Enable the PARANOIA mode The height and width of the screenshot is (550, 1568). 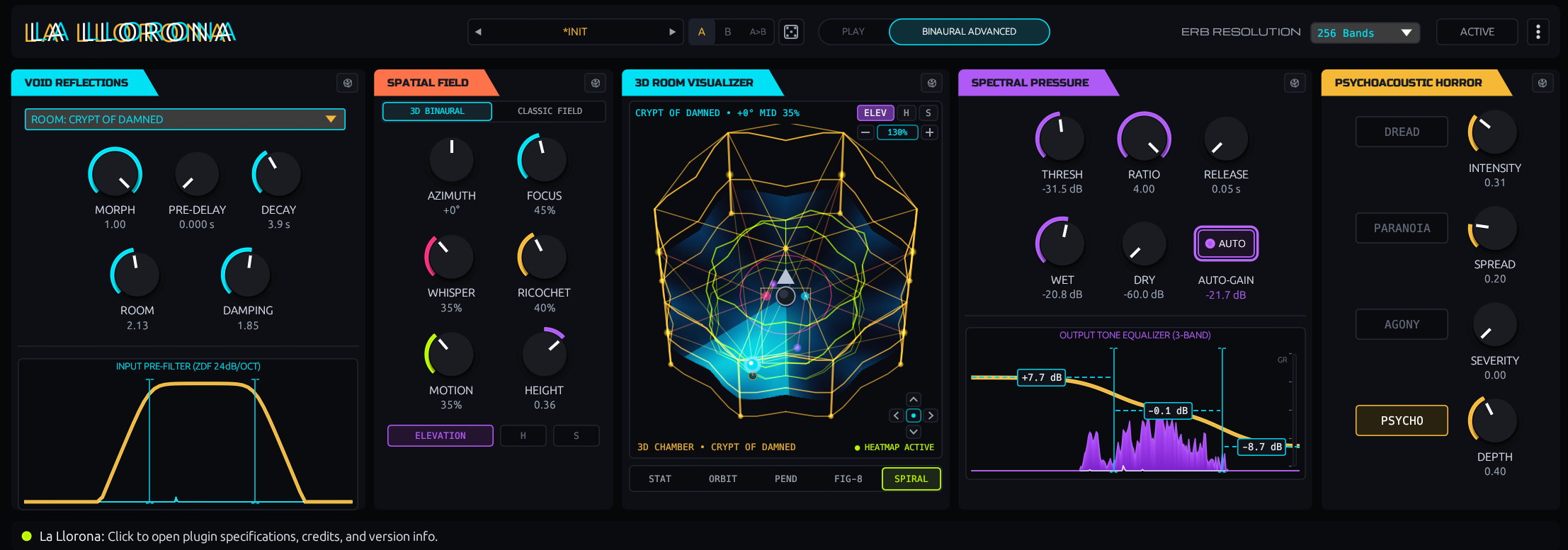click(1402, 228)
